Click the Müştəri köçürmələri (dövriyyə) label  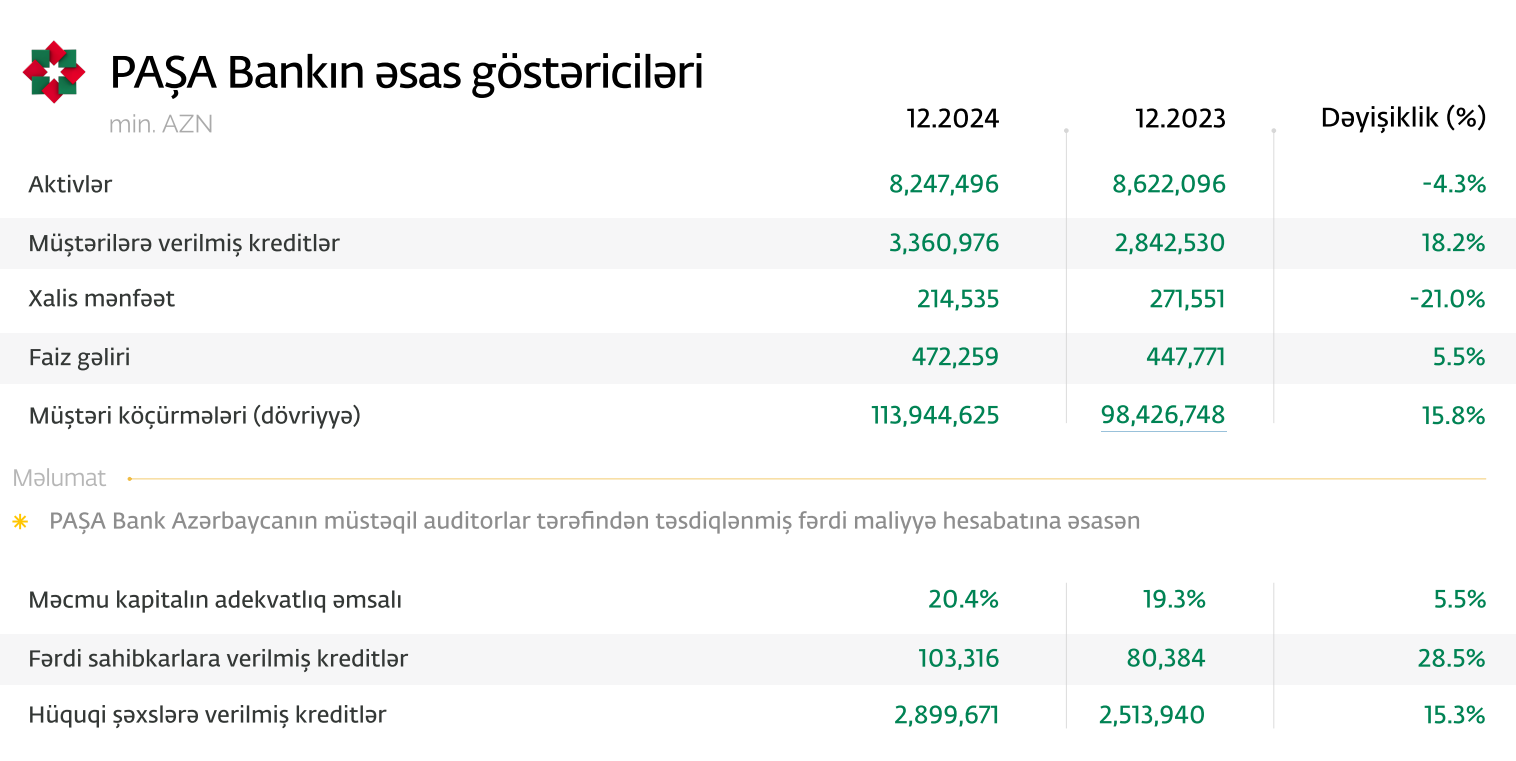coord(194,415)
